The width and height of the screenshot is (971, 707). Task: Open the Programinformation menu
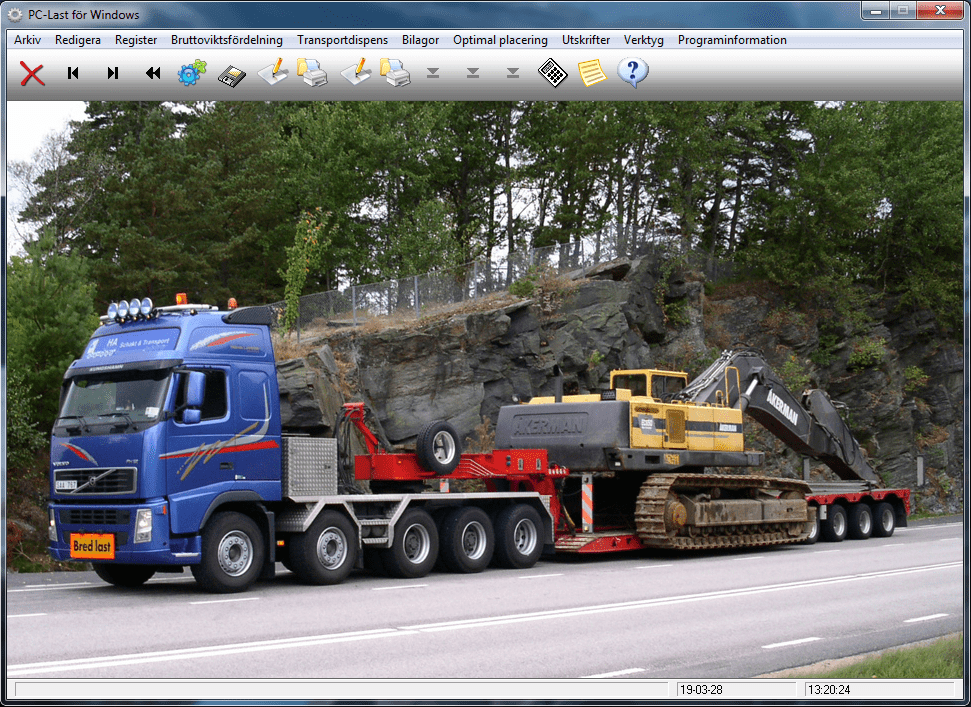tap(732, 40)
